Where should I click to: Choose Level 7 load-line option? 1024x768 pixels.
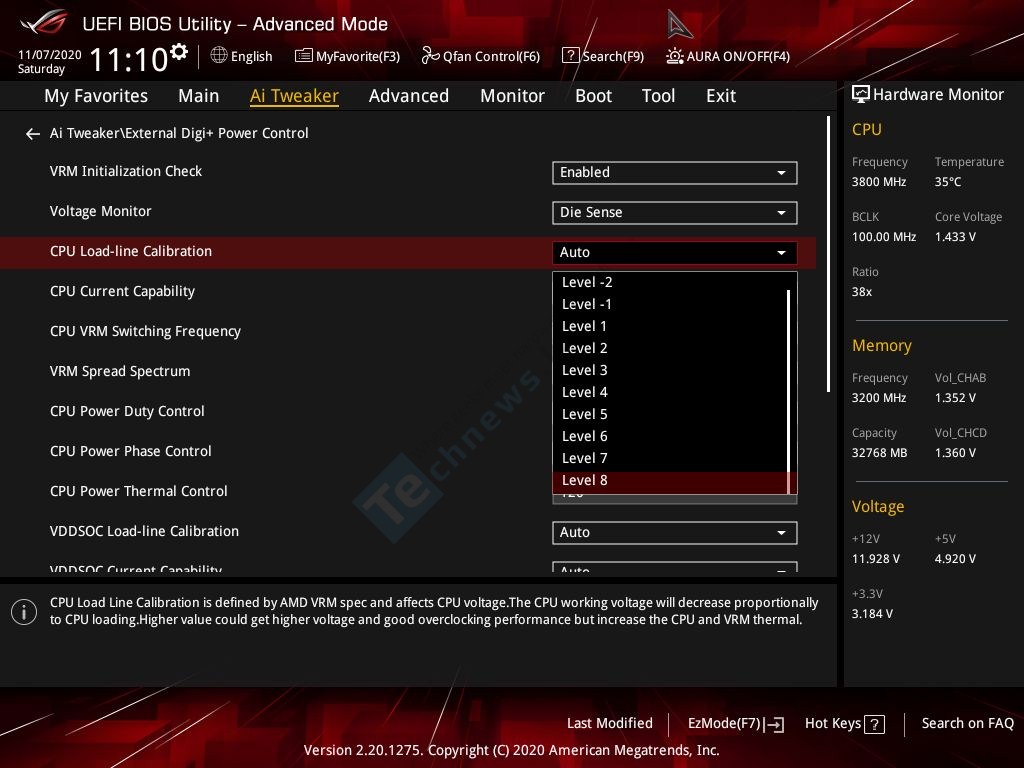[670, 458]
